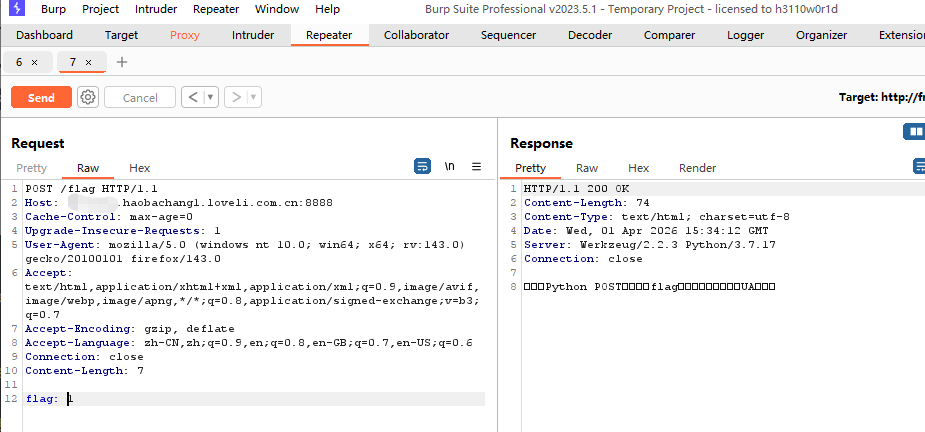
Task: Click 'HTTP/1.1 200 OK' response status line
Action: (577, 189)
